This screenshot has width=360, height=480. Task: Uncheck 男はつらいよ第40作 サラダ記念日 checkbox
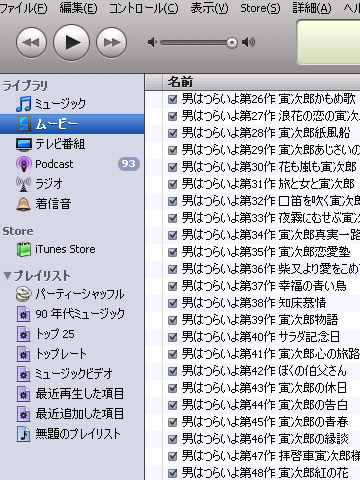click(173, 337)
